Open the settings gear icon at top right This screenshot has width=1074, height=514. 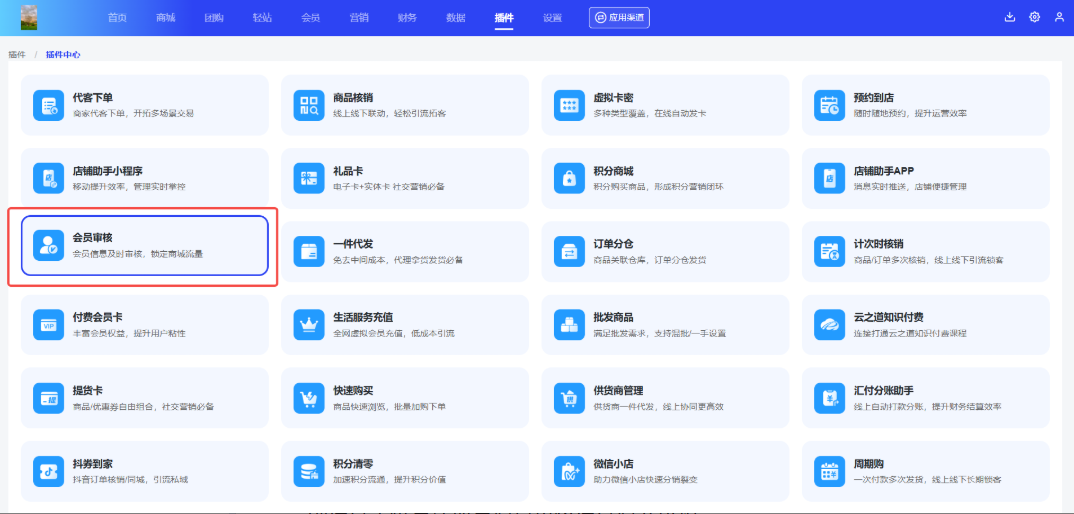pos(1034,17)
